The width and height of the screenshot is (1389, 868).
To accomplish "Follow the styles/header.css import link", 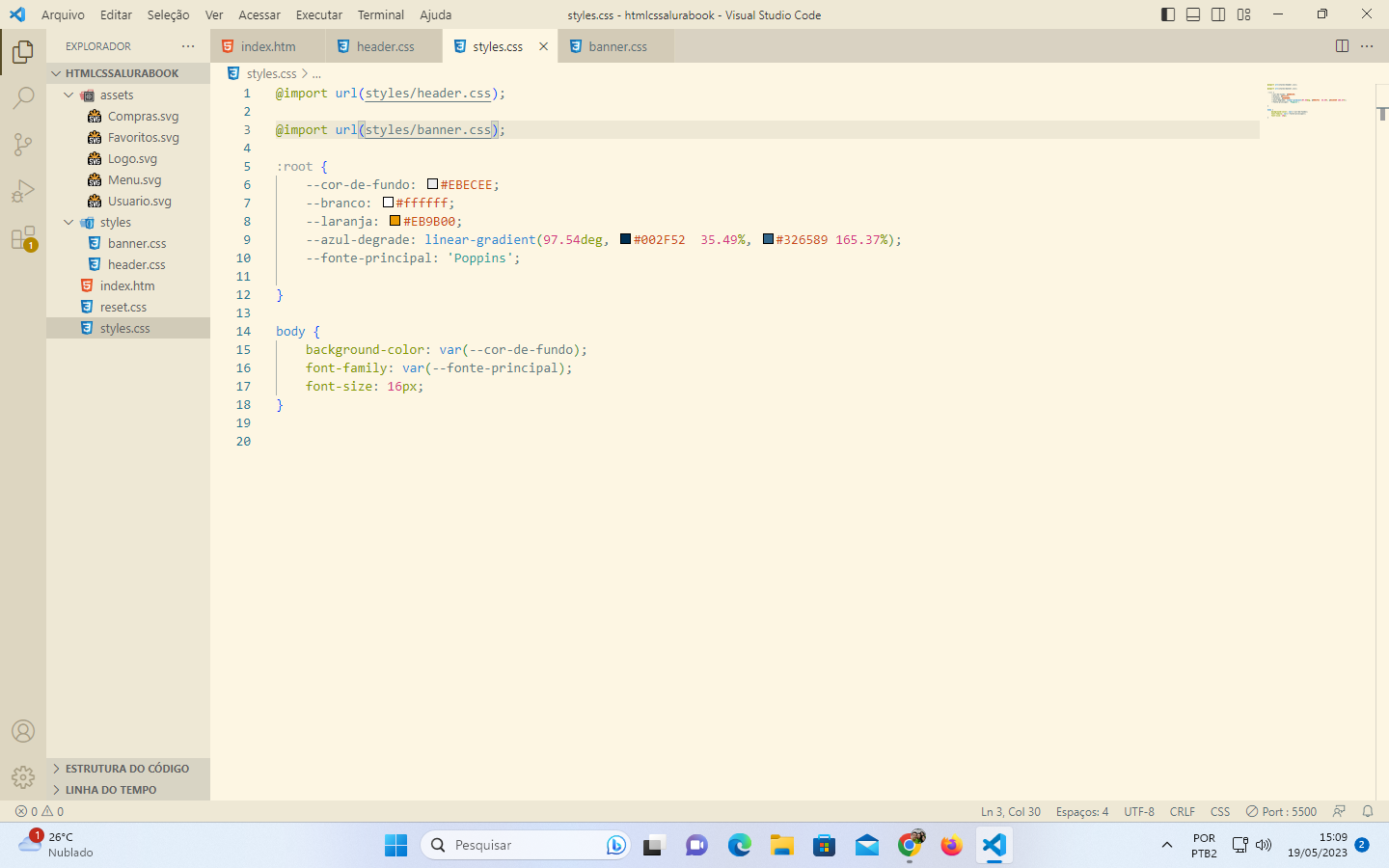I will [428, 94].
